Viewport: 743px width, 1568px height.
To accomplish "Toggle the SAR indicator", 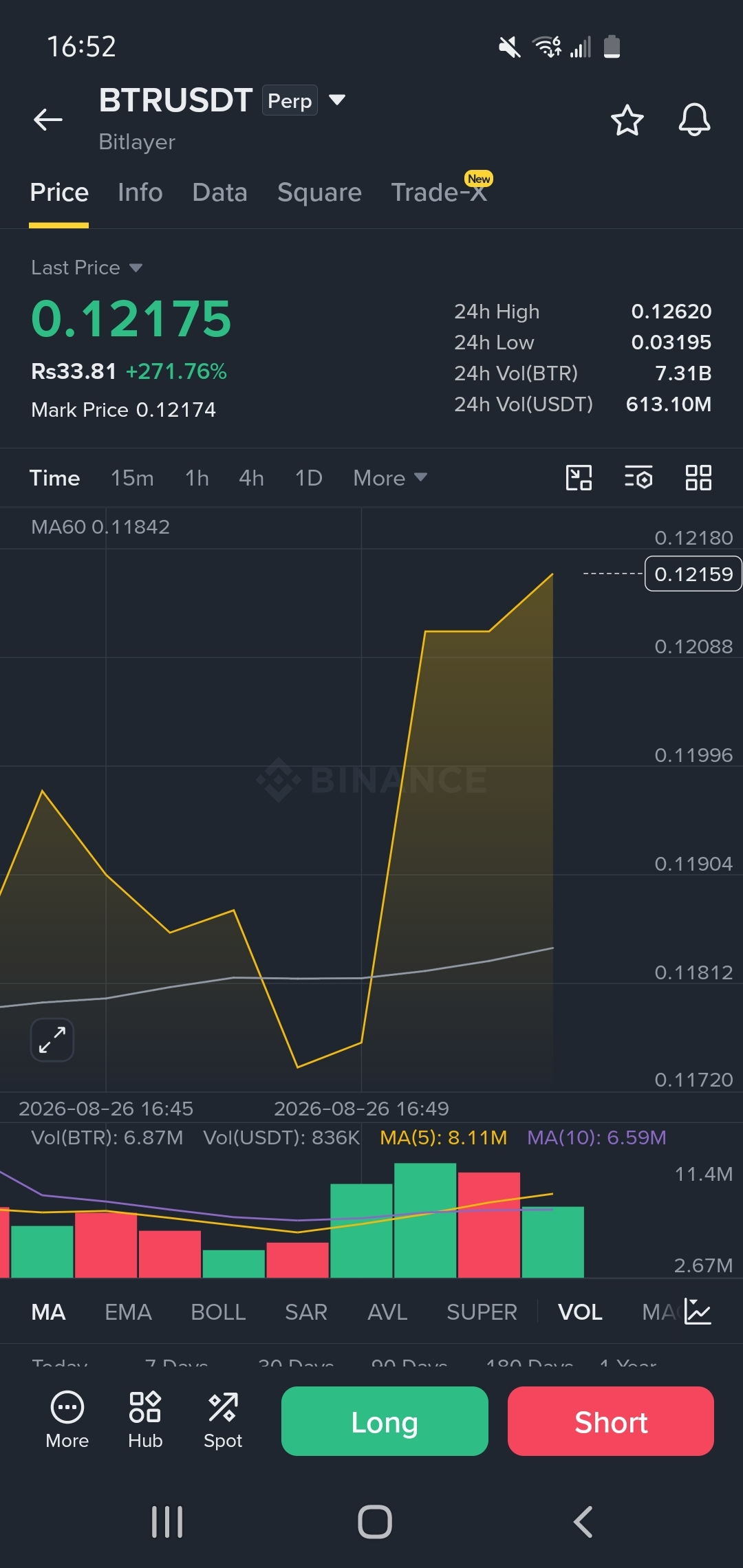I will [x=306, y=1312].
